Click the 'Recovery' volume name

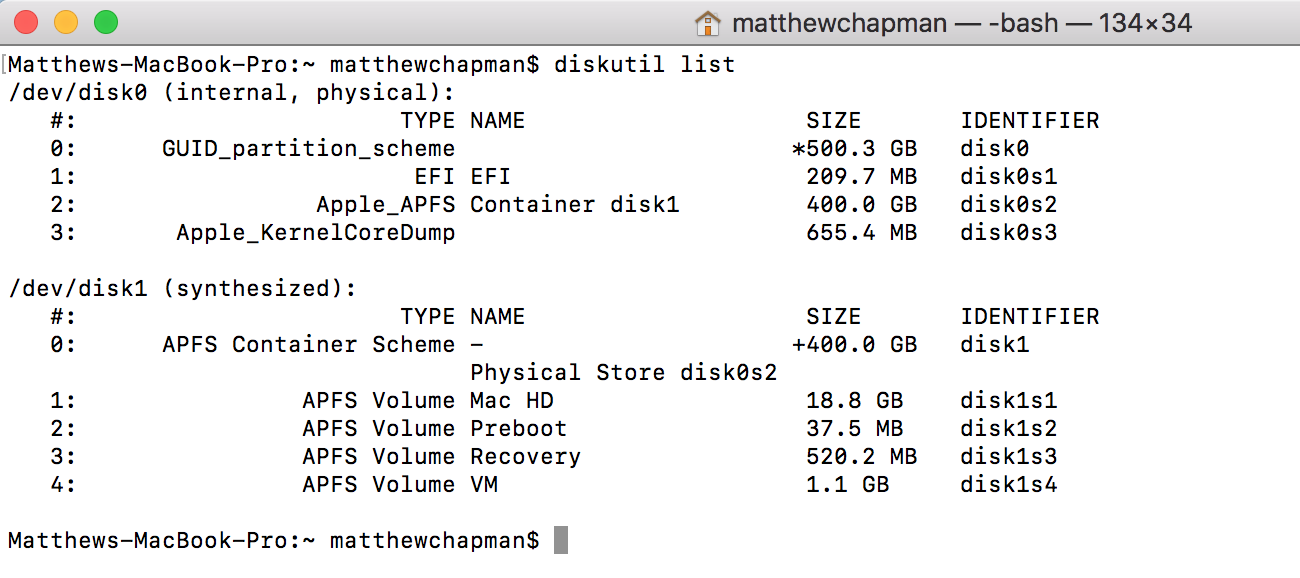[x=526, y=457]
